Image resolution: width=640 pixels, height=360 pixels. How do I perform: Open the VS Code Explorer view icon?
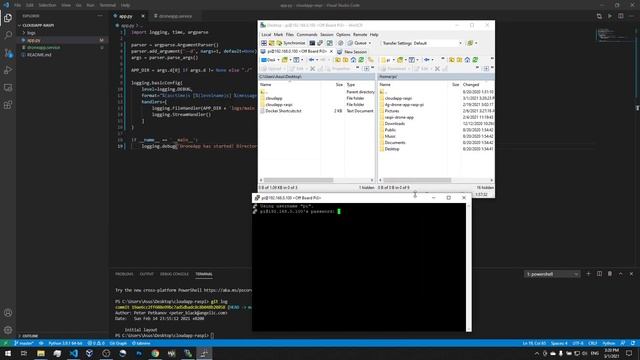click(8, 18)
